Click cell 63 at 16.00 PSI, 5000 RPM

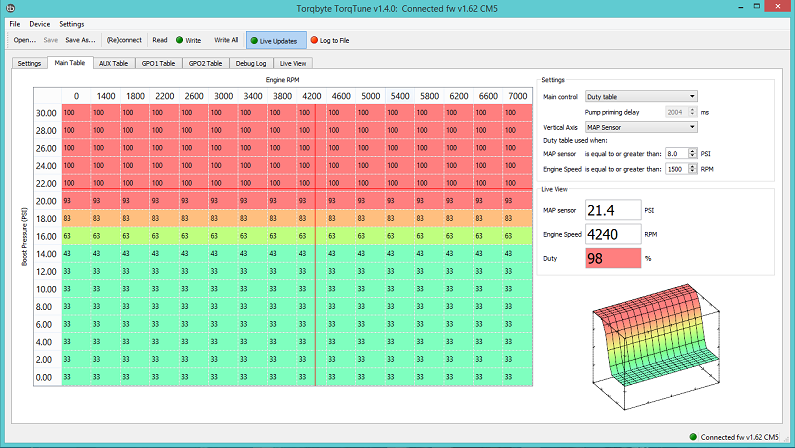click(371, 236)
